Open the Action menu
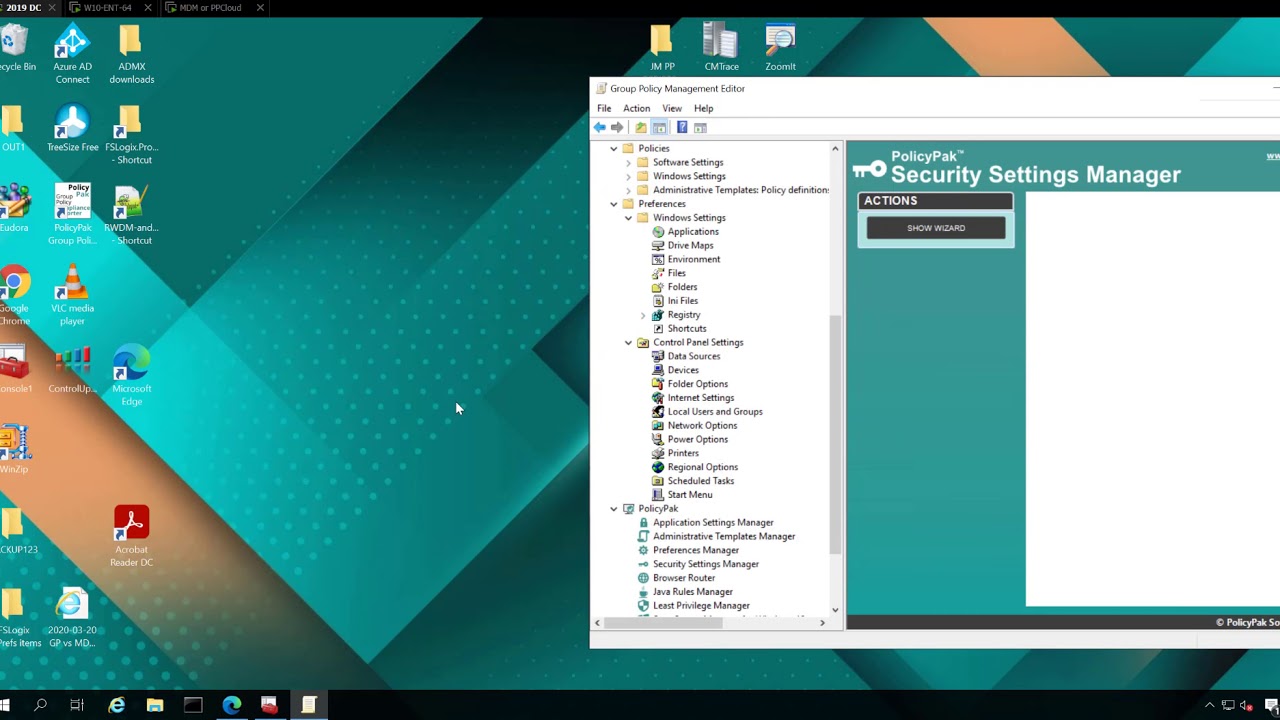The width and height of the screenshot is (1280, 720). (x=636, y=109)
